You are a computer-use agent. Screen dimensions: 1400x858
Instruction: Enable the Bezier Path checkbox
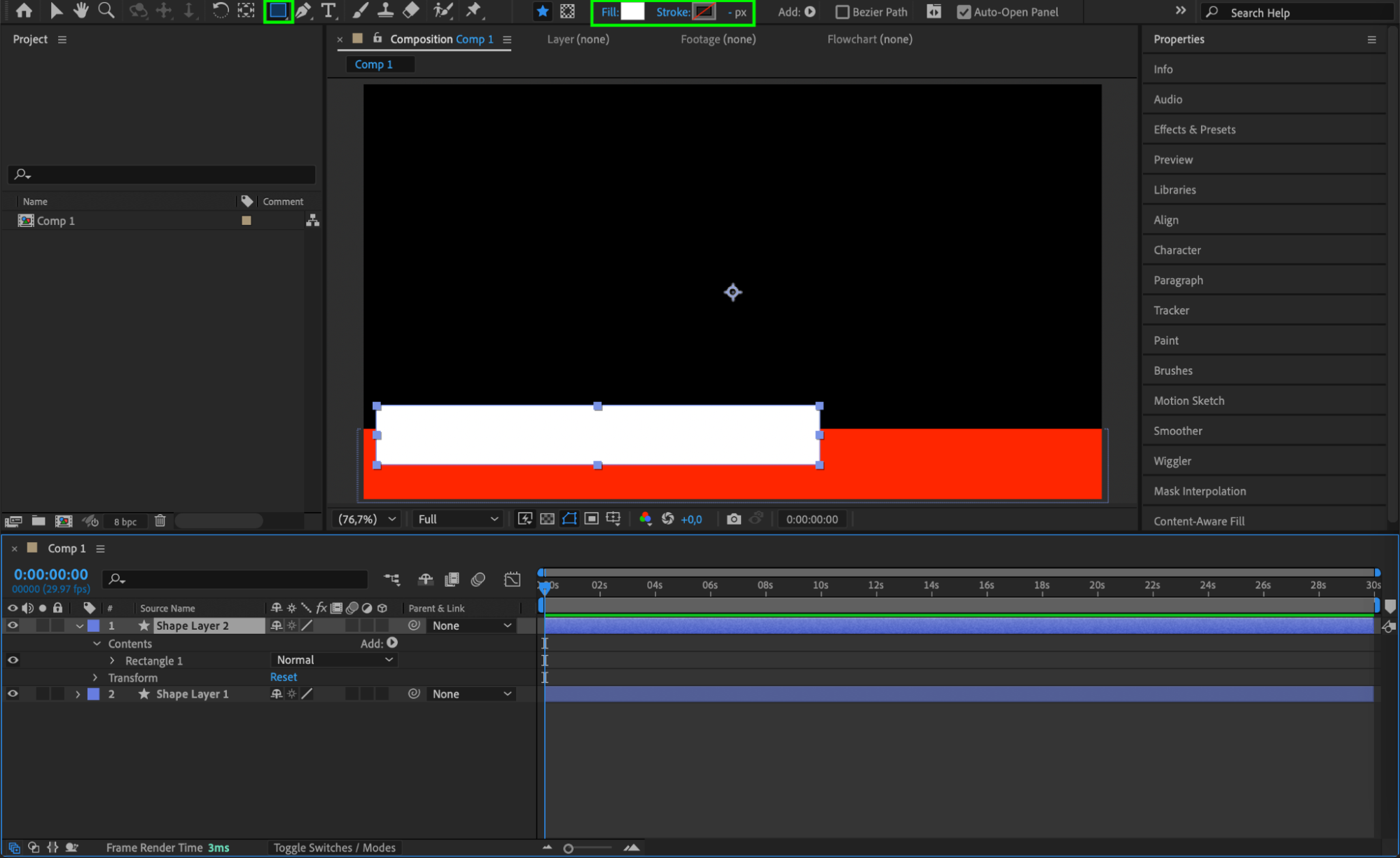point(843,12)
